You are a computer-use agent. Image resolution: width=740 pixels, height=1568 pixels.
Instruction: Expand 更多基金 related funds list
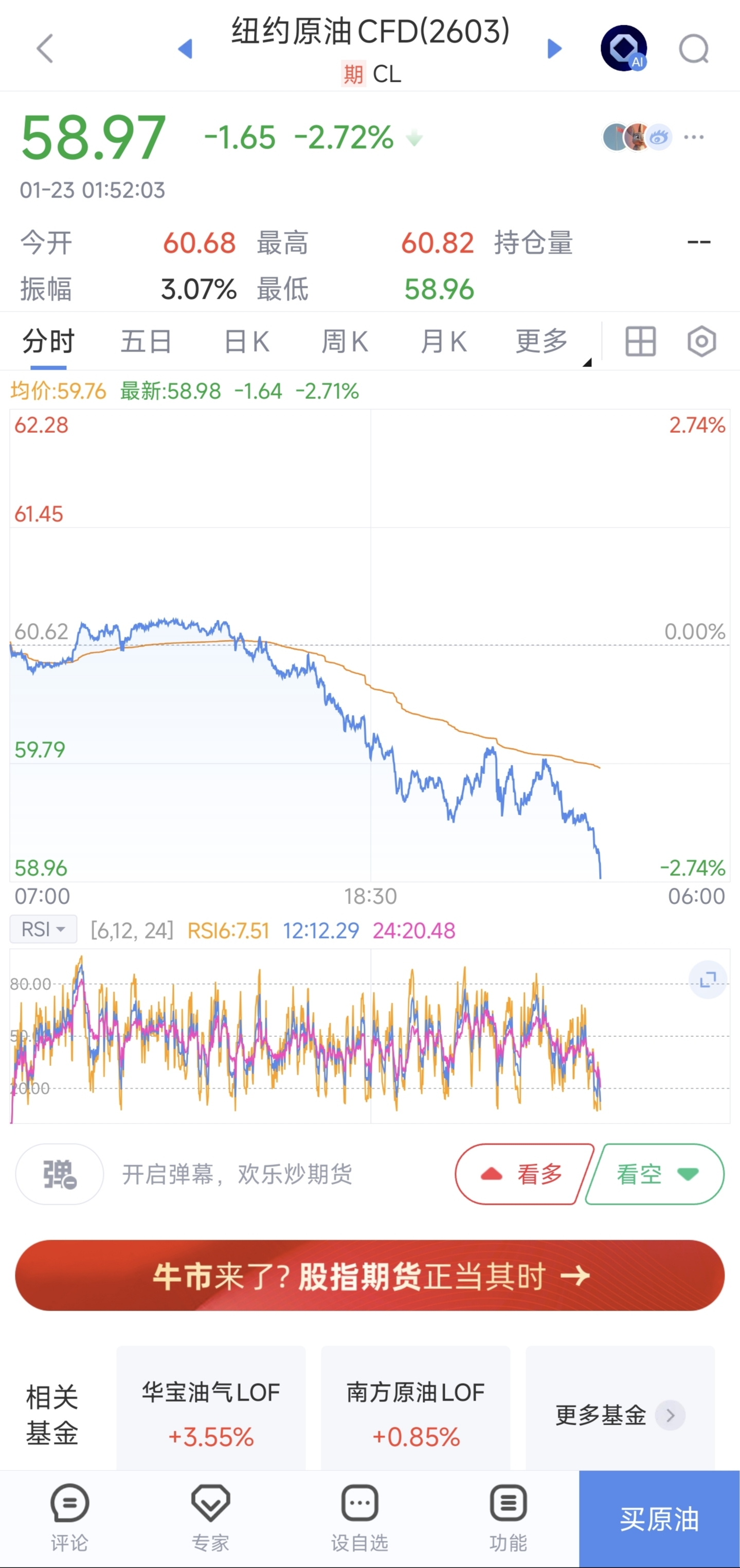point(619,1415)
